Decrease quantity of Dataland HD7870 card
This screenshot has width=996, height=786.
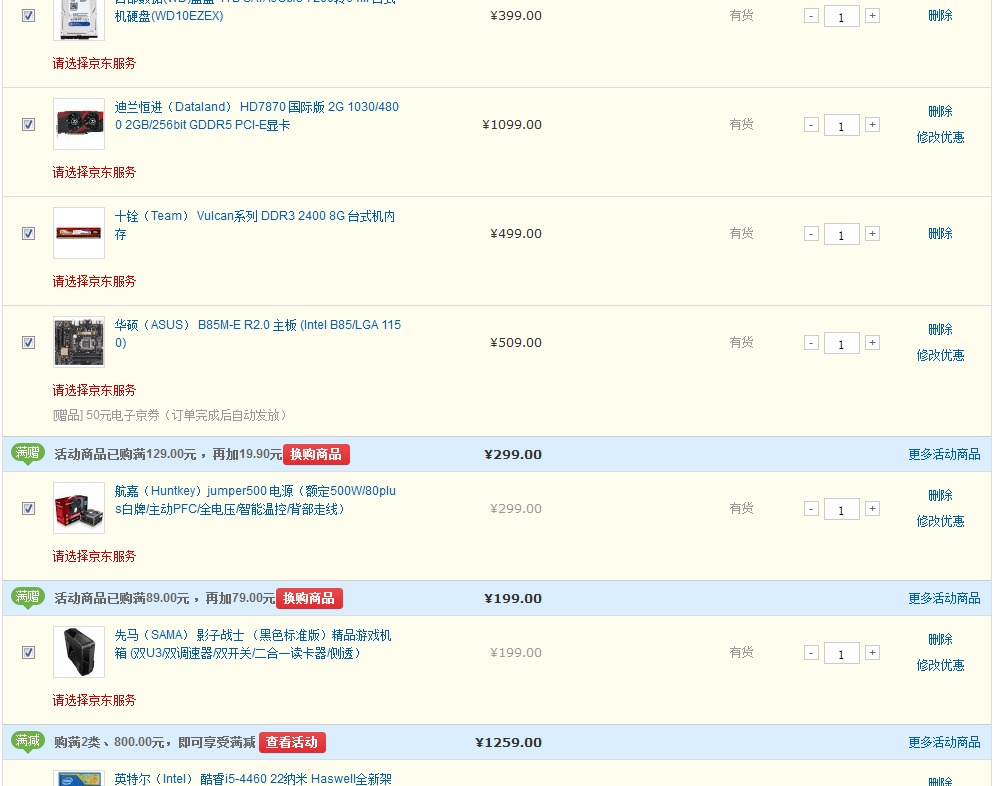811,125
